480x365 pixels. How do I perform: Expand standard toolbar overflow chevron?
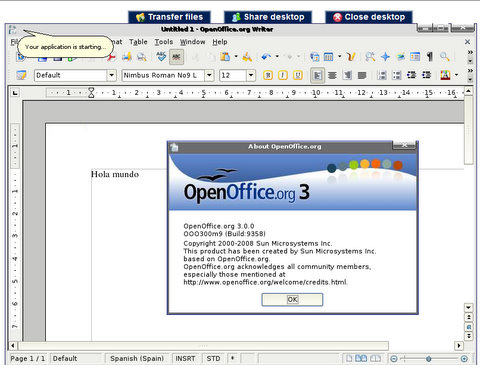[x=470, y=52]
